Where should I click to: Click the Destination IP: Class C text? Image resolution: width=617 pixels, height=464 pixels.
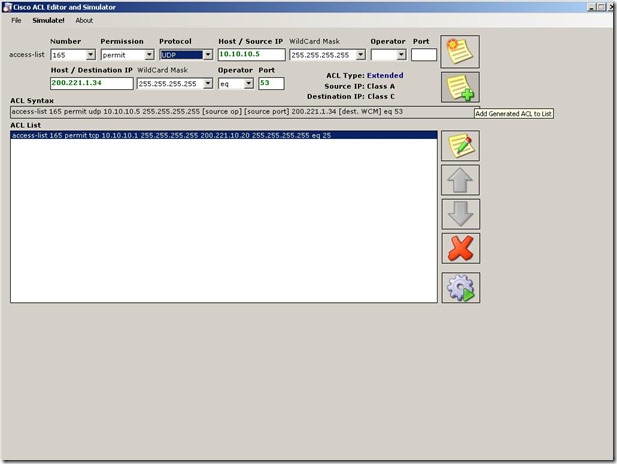(x=351, y=96)
